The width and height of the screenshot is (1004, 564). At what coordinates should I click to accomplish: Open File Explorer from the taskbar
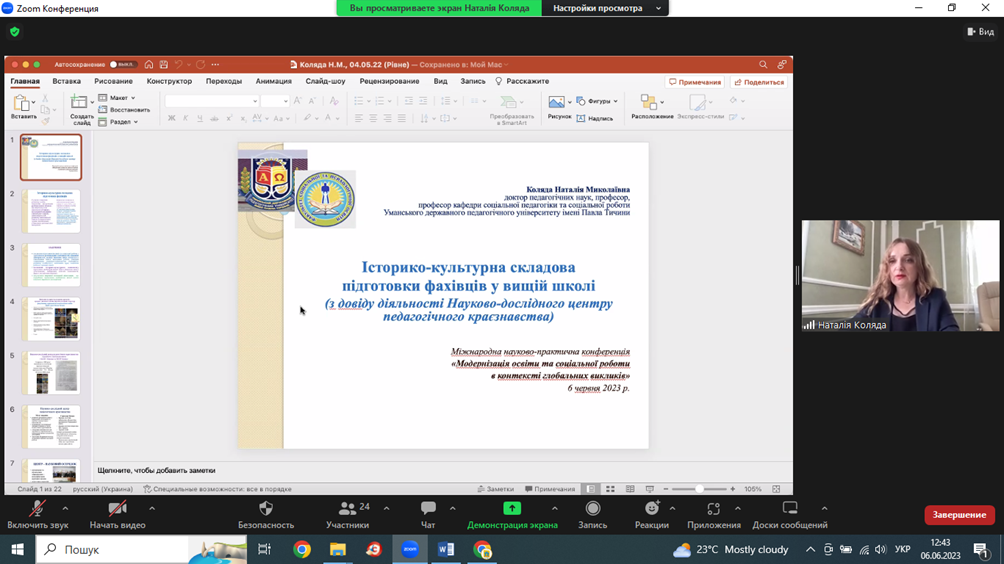337,549
